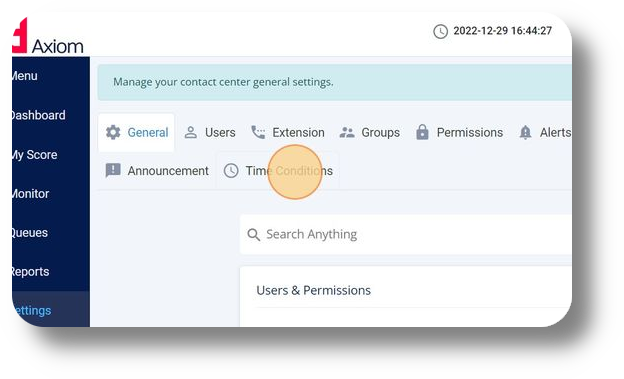Click the Groups people icon
Viewport: 624px width, 379px height.
click(x=347, y=132)
